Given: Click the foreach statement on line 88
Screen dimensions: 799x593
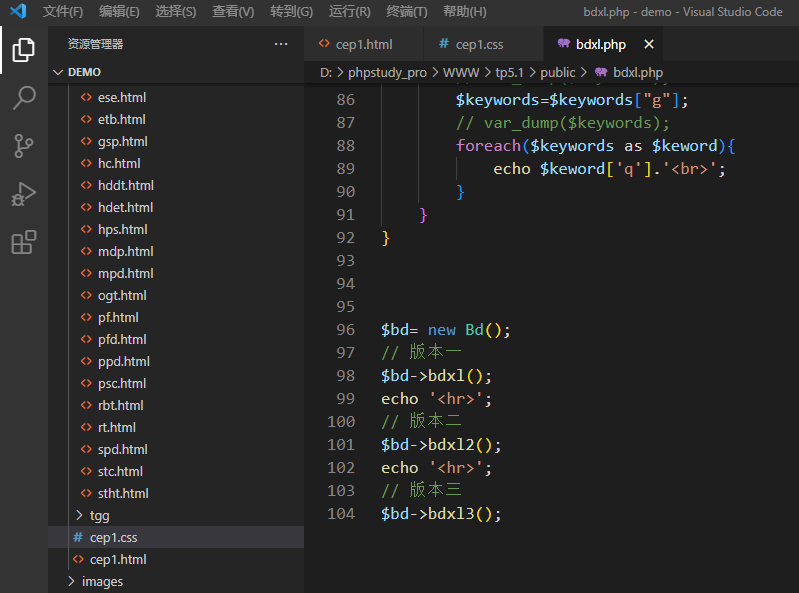Looking at the screenshot, I should tap(596, 146).
